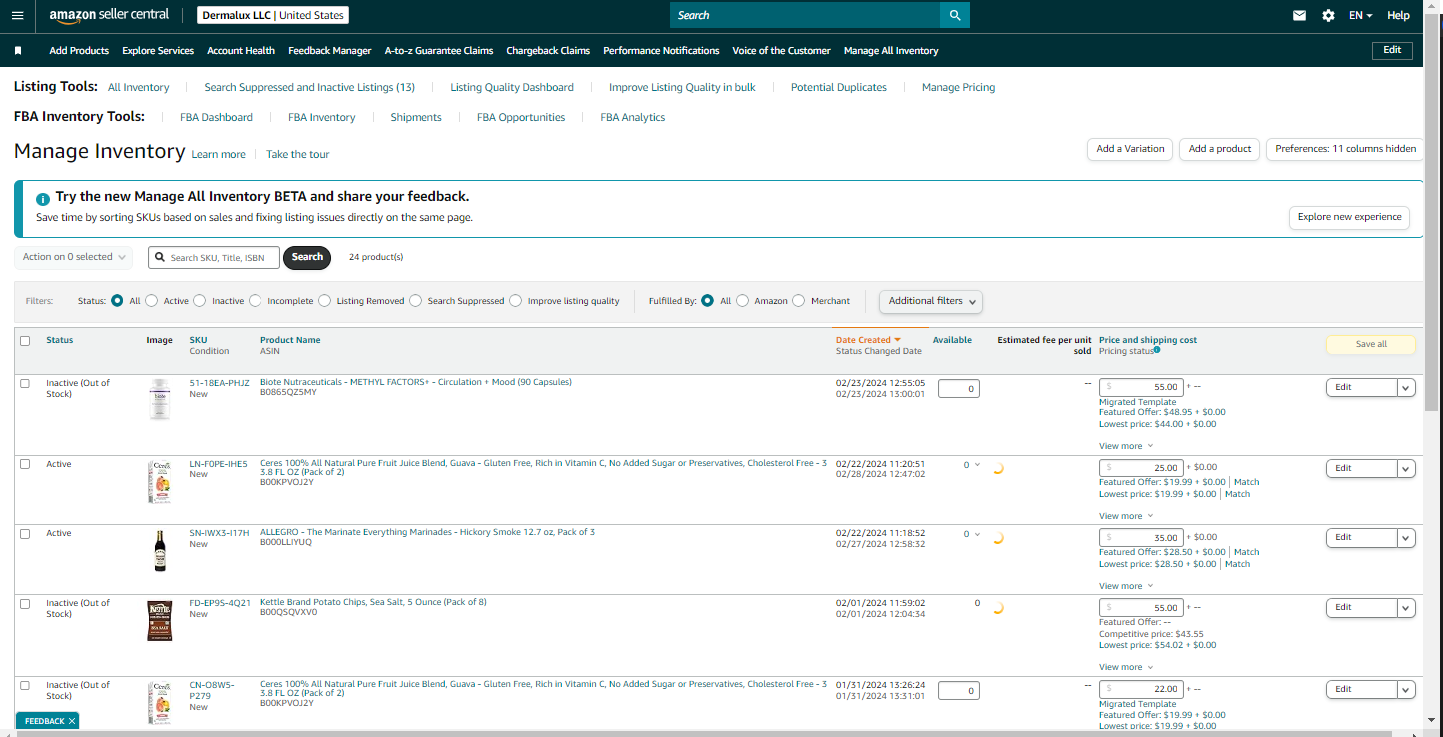The image size is (1443, 737).
Task: Open Add Products menu item
Action: coord(79,50)
